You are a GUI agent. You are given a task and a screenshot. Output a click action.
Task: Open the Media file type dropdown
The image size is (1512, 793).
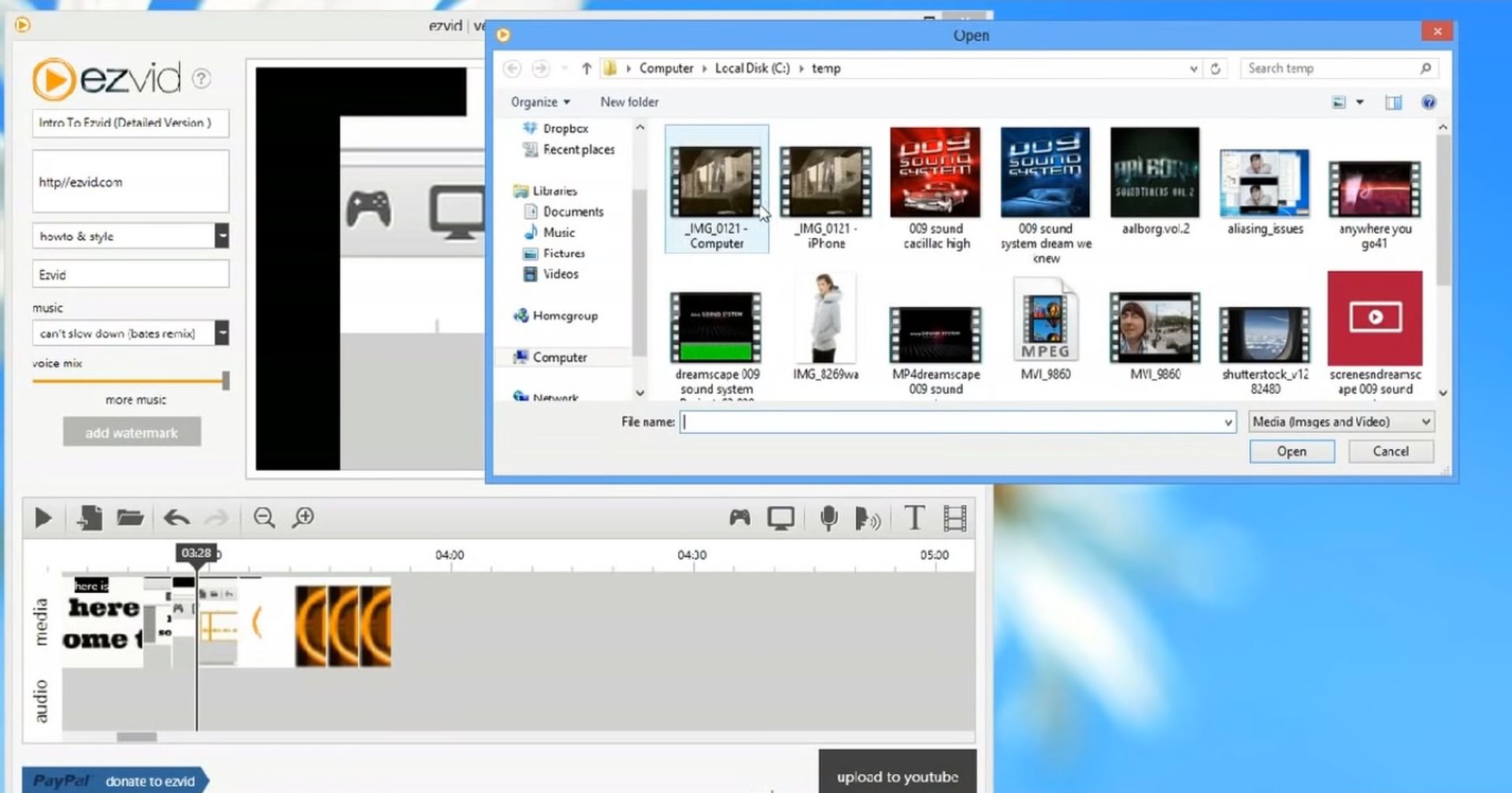tap(1341, 422)
